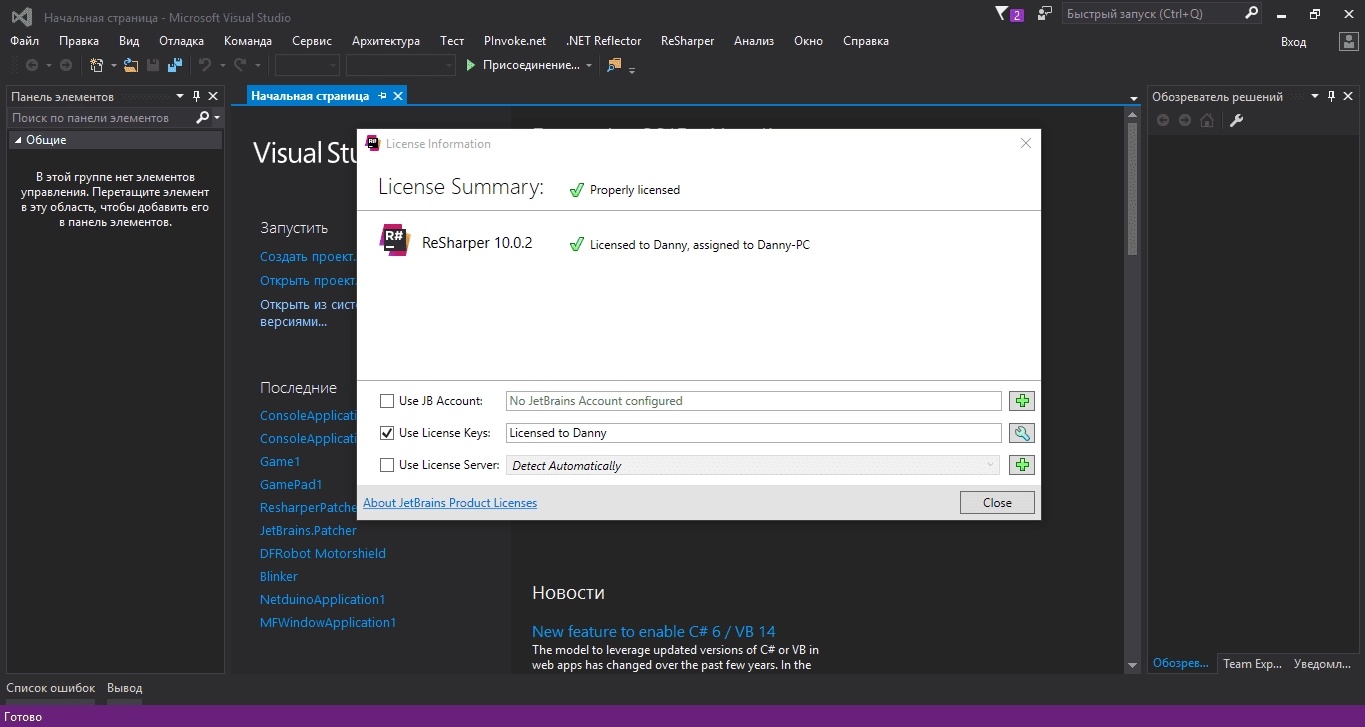Click the license key text field
The height and width of the screenshot is (727, 1365).
(753, 433)
